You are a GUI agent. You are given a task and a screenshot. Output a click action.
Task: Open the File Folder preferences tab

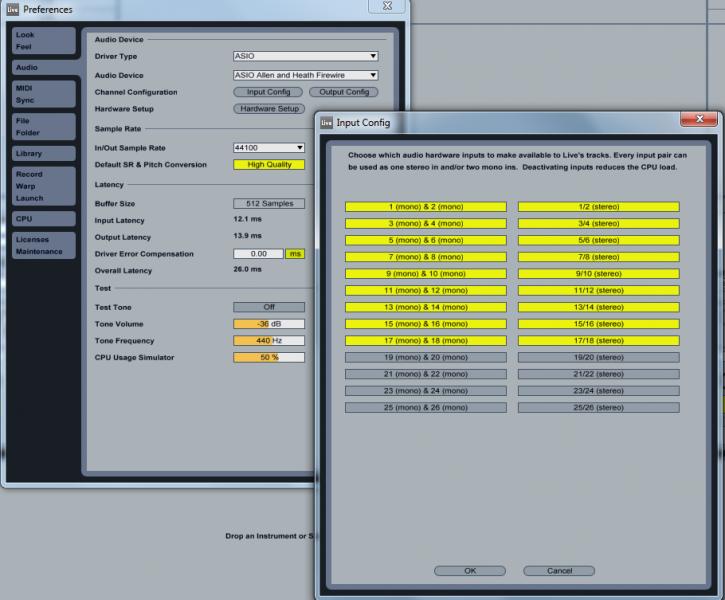[x=43, y=127]
